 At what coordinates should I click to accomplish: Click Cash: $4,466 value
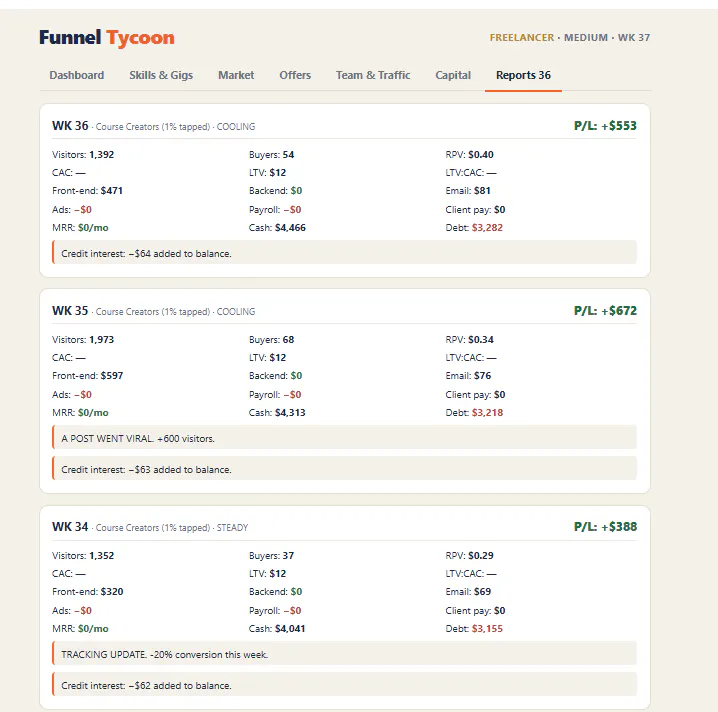[x=277, y=228]
